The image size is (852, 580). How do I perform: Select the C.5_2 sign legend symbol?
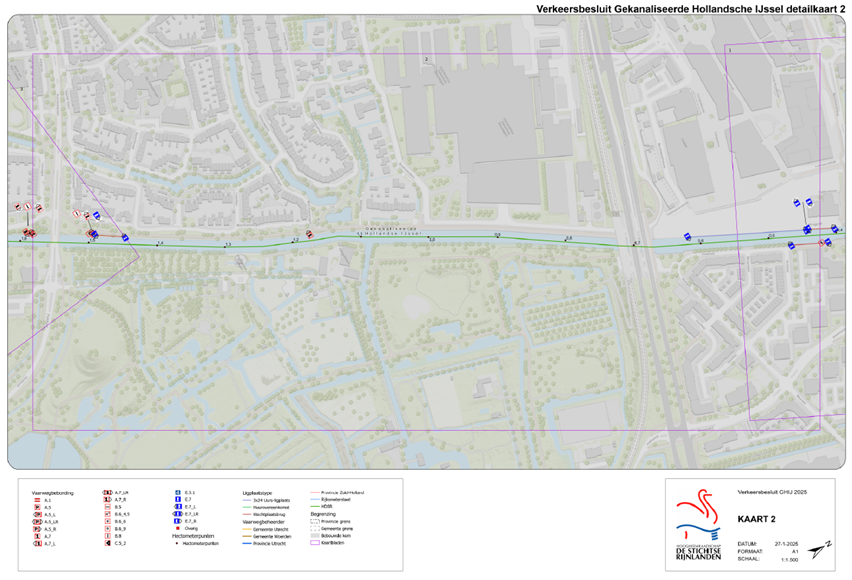click(x=108, y=543)
